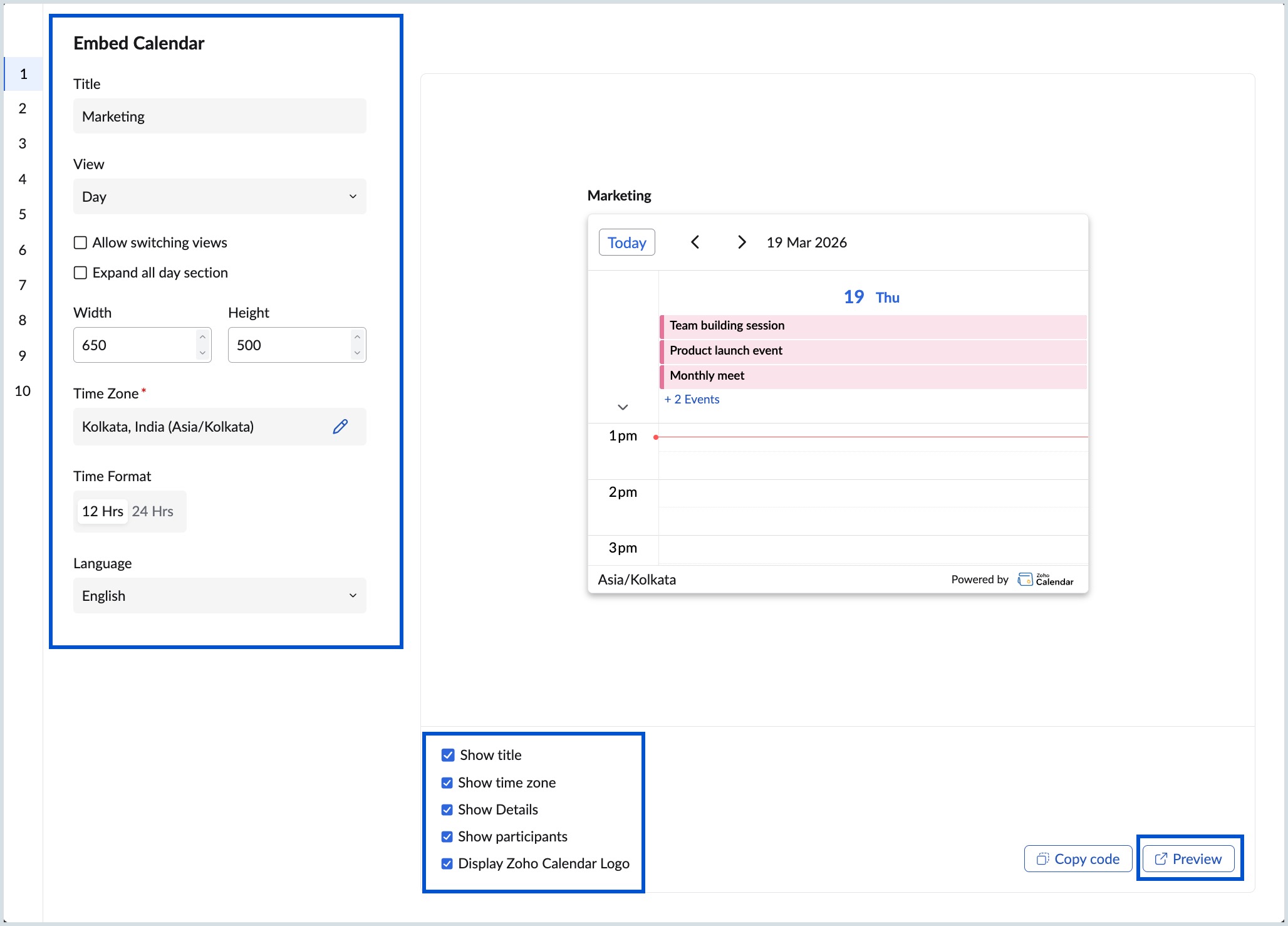Click the Preview button
The image size is (1288, 926).
coord(1188,858)
